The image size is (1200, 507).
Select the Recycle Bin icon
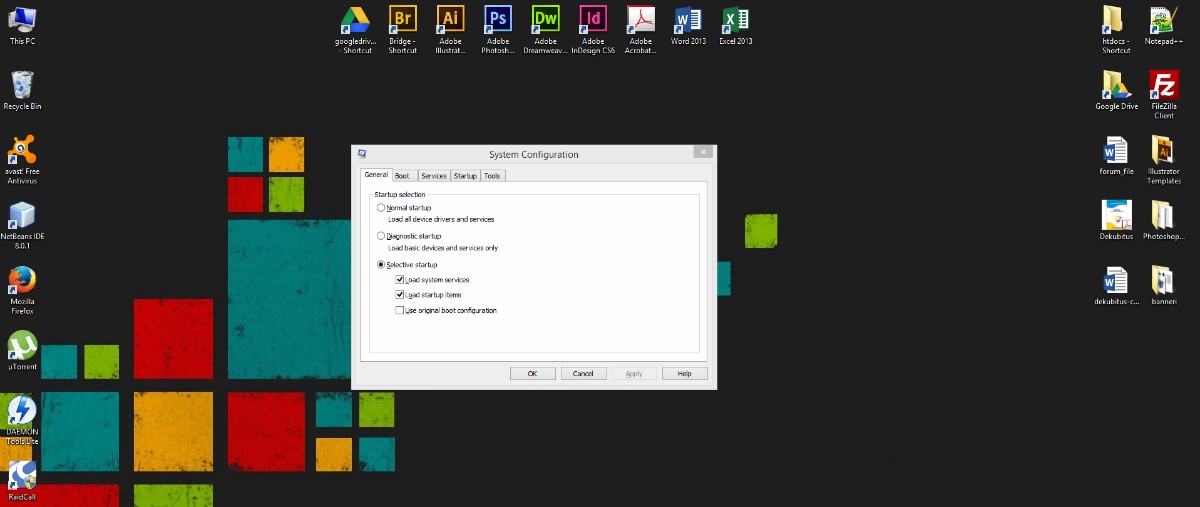pyautogui.click(x=22, y=86)
